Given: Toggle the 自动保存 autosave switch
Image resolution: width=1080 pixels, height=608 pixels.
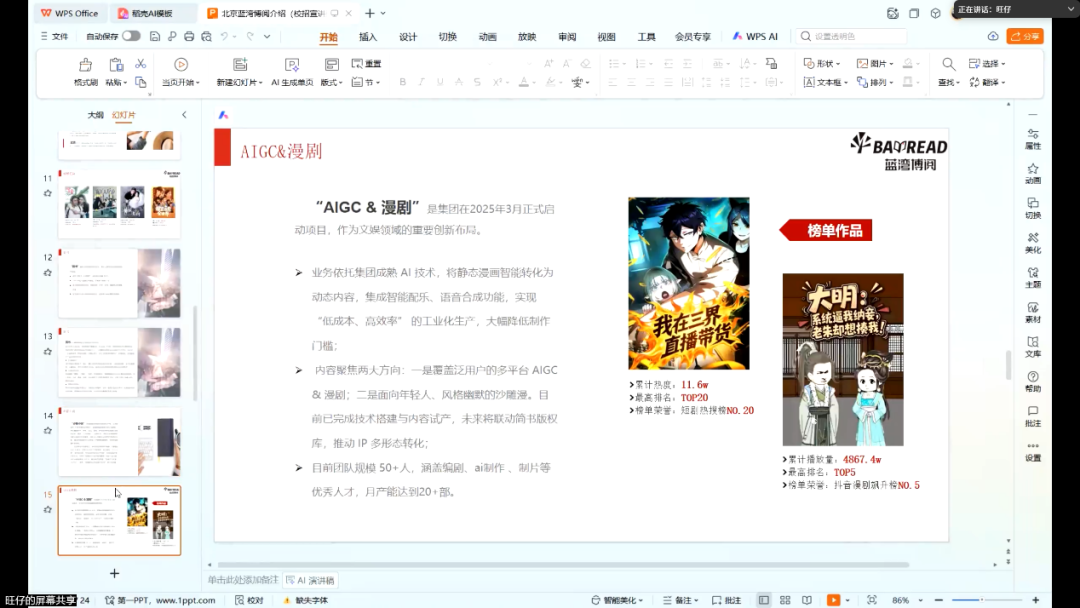Looking at the screenshot, I should click(x=131, y=36).
